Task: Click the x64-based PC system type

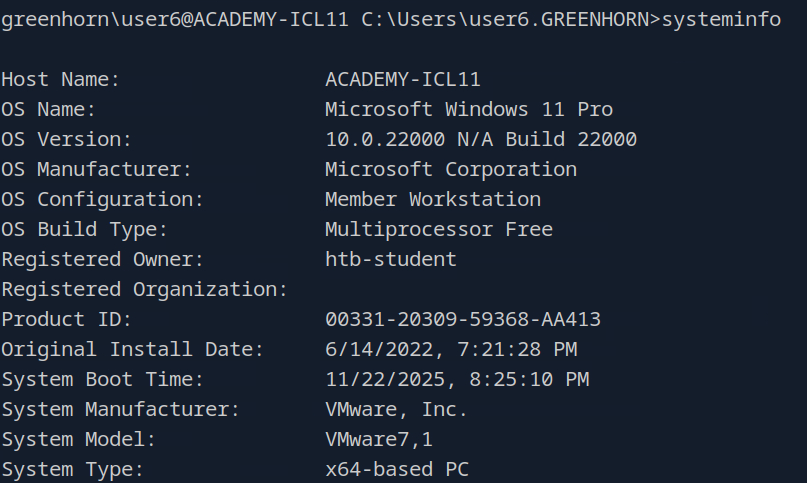Action: (397, 469)
